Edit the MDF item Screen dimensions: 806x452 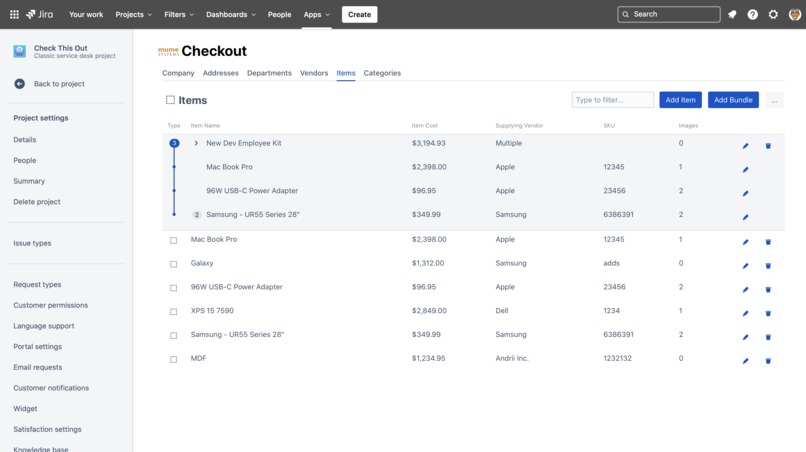(745, 361)
